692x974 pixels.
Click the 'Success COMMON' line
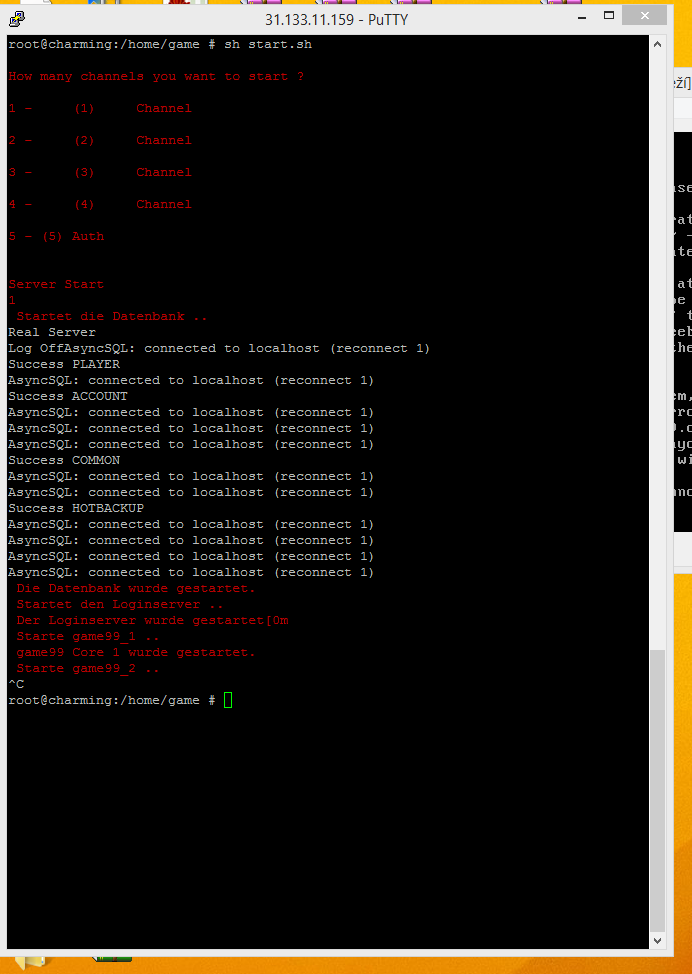(64, 460)
